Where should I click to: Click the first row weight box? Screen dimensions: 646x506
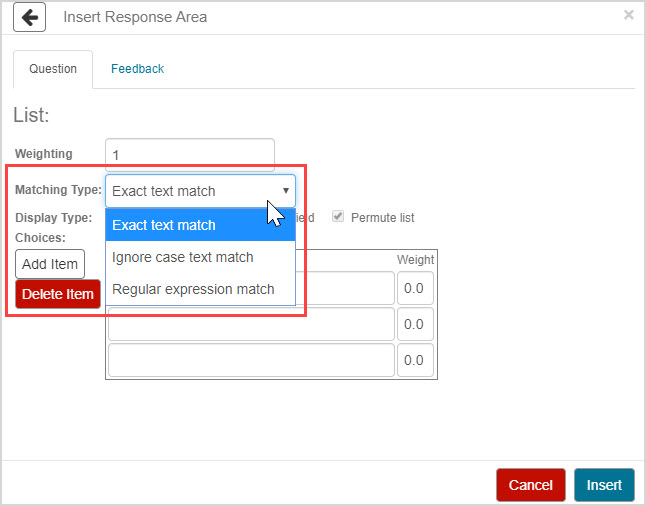click(415, 288)
